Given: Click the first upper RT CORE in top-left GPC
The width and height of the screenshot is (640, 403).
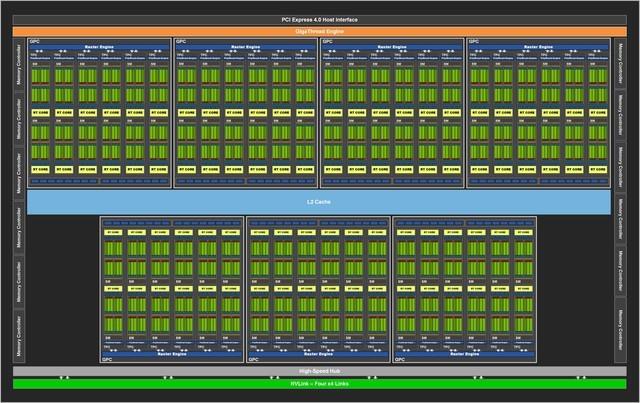Looking at the screenshot, I should coord(39,113).
